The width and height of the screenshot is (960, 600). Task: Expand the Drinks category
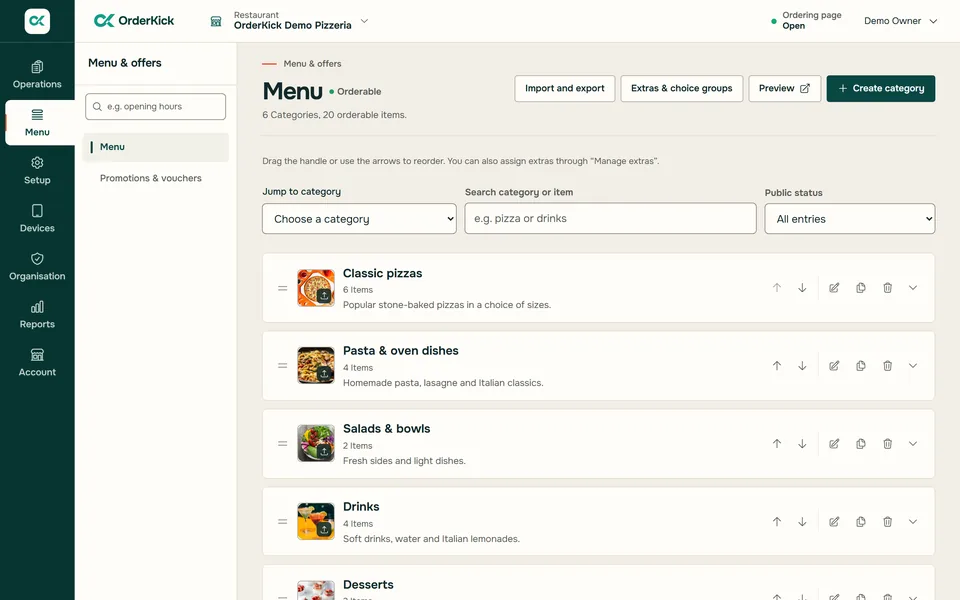pyautogui.click(x=913, y=522)
